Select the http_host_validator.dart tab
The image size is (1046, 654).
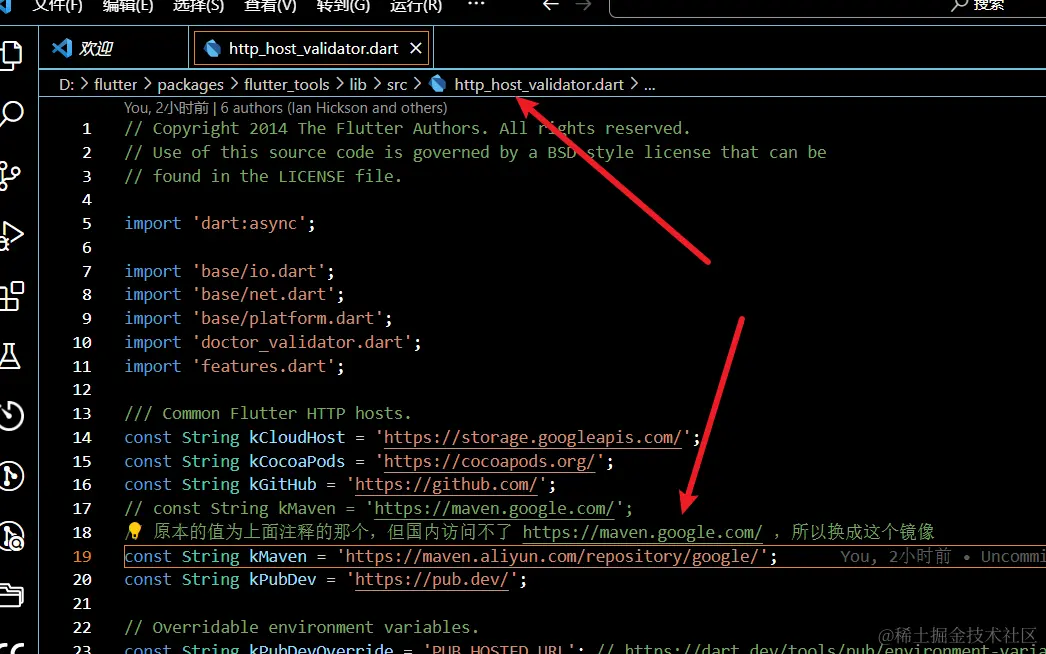click(x=313, y=49)
